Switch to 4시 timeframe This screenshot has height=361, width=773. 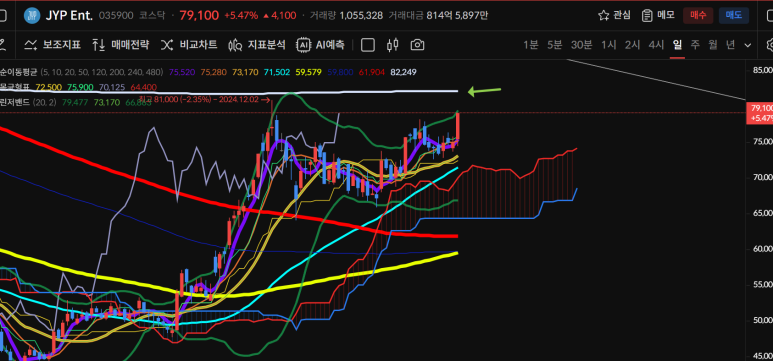656,45
